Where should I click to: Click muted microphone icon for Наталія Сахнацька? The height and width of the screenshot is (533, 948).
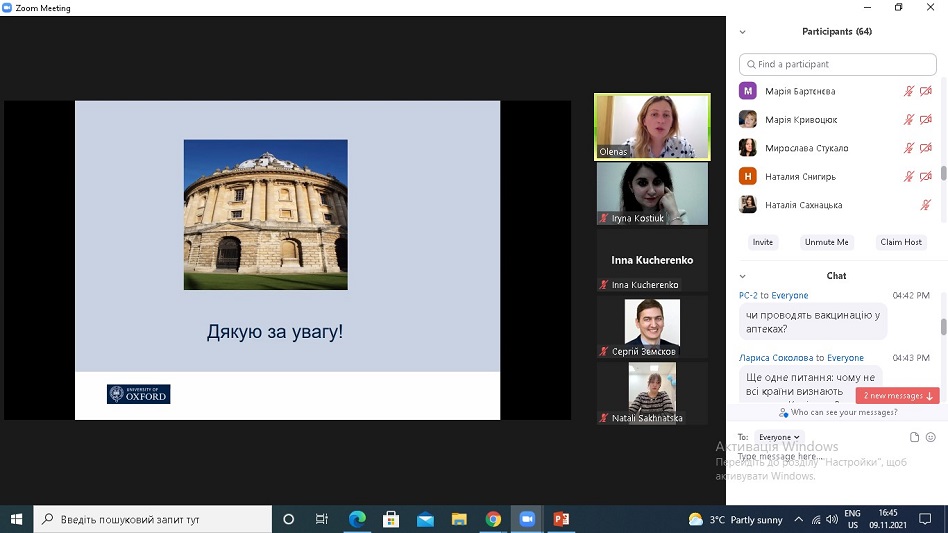click(926, 205)
